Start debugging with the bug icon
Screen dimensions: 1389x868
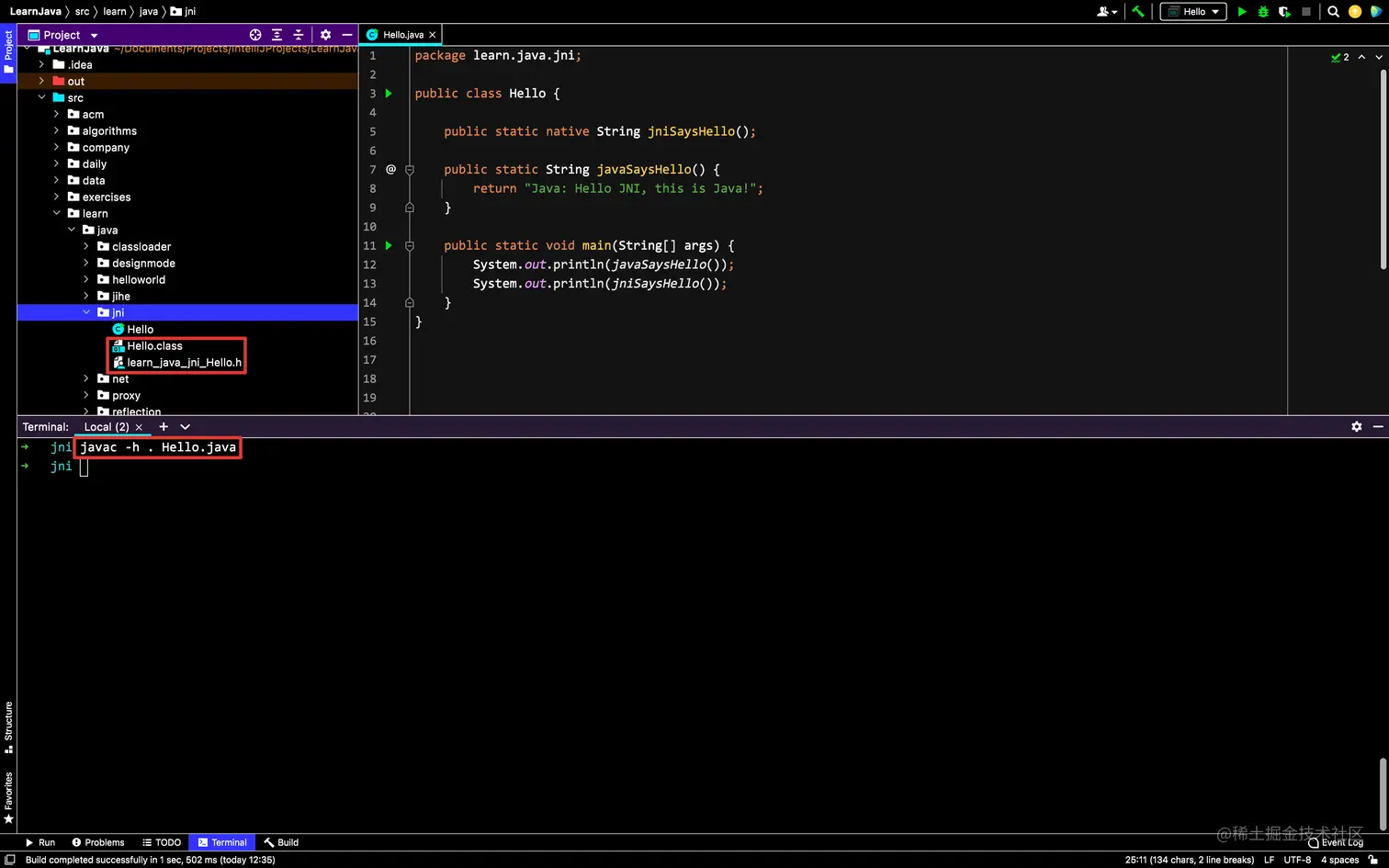[x=1263, y=12]
